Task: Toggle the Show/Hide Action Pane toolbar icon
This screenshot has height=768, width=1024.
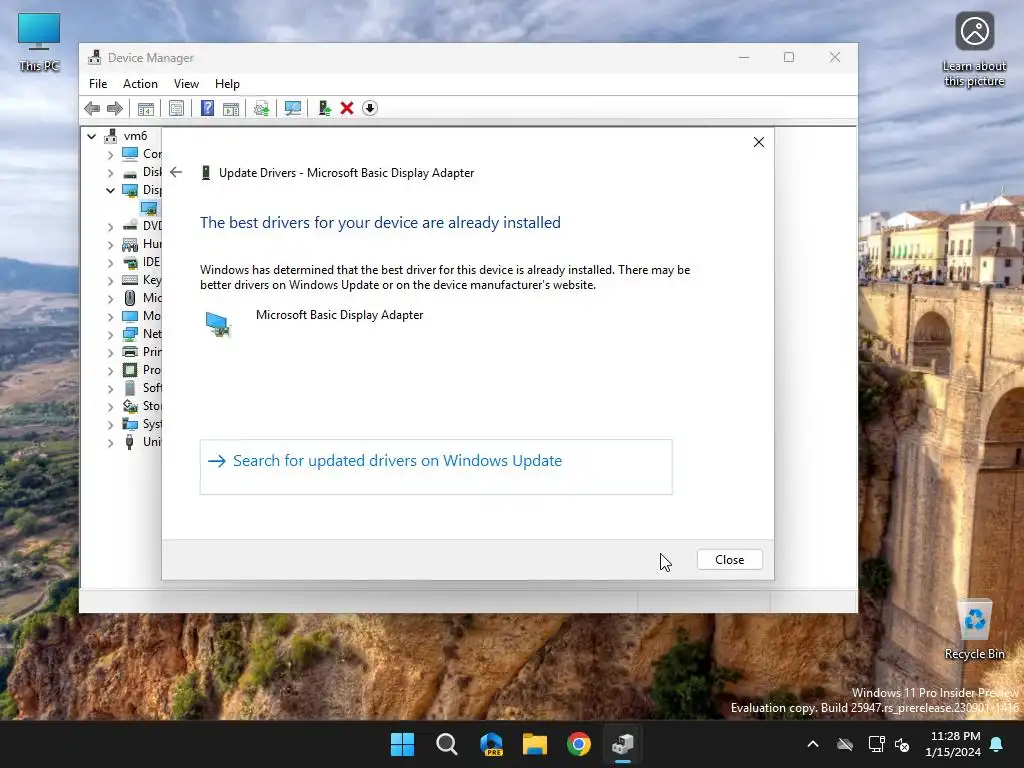Action: [x=231, y=108]
